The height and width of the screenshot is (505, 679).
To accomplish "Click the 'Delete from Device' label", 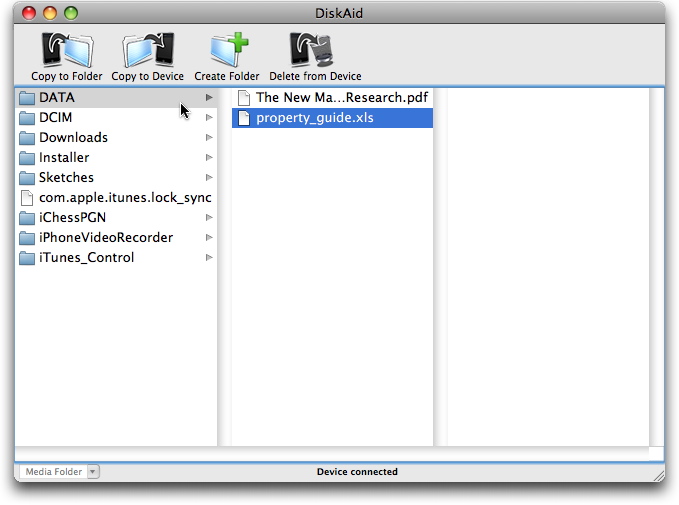I will (315, 76).
